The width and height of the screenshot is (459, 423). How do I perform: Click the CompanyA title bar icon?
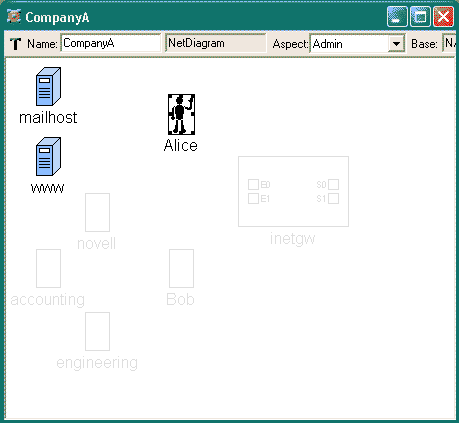pos(14,16)
